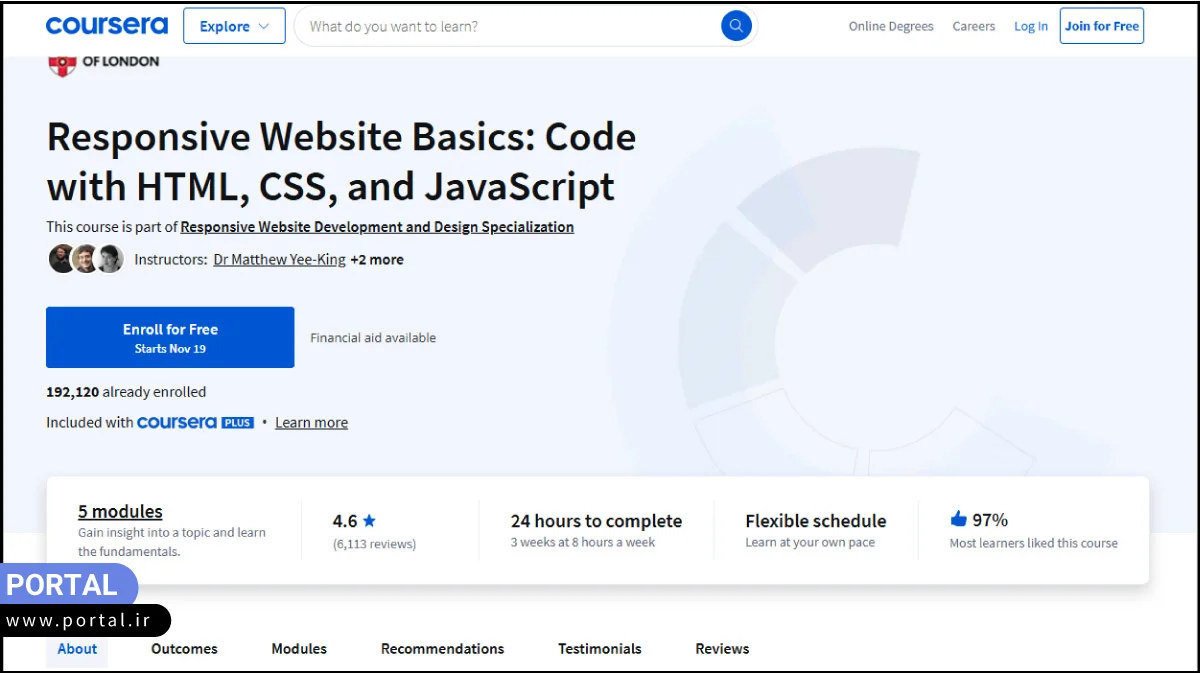
Task: Click the thumbs-up icon near 97%
Action: coord(958,519)
